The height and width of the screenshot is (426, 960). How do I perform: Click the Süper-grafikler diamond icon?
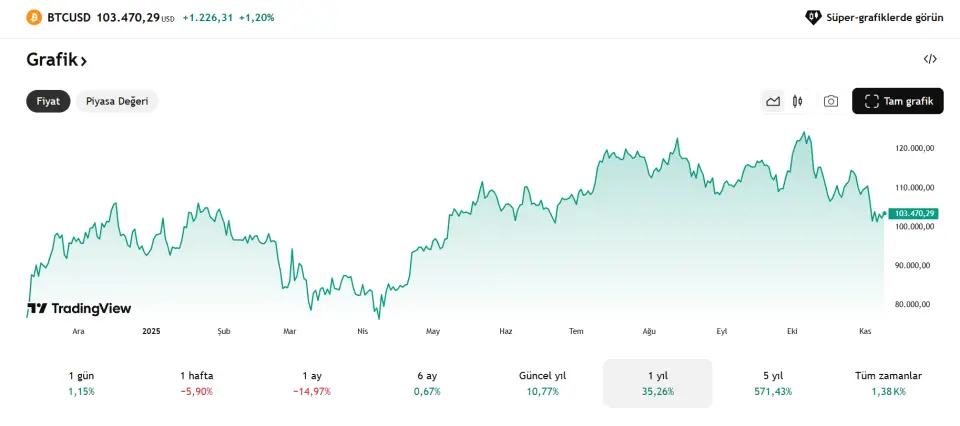pyautogui.click(x=813, y=18)
